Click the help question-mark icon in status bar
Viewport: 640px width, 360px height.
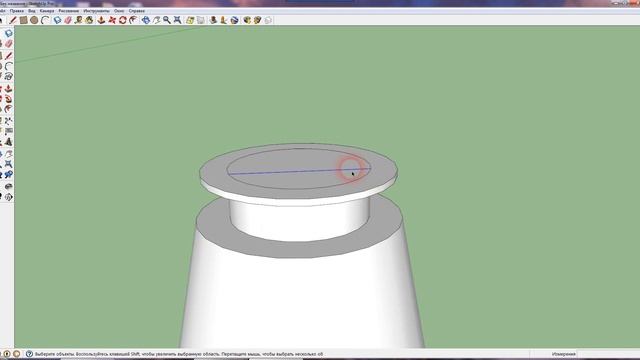tap(29, 354)
